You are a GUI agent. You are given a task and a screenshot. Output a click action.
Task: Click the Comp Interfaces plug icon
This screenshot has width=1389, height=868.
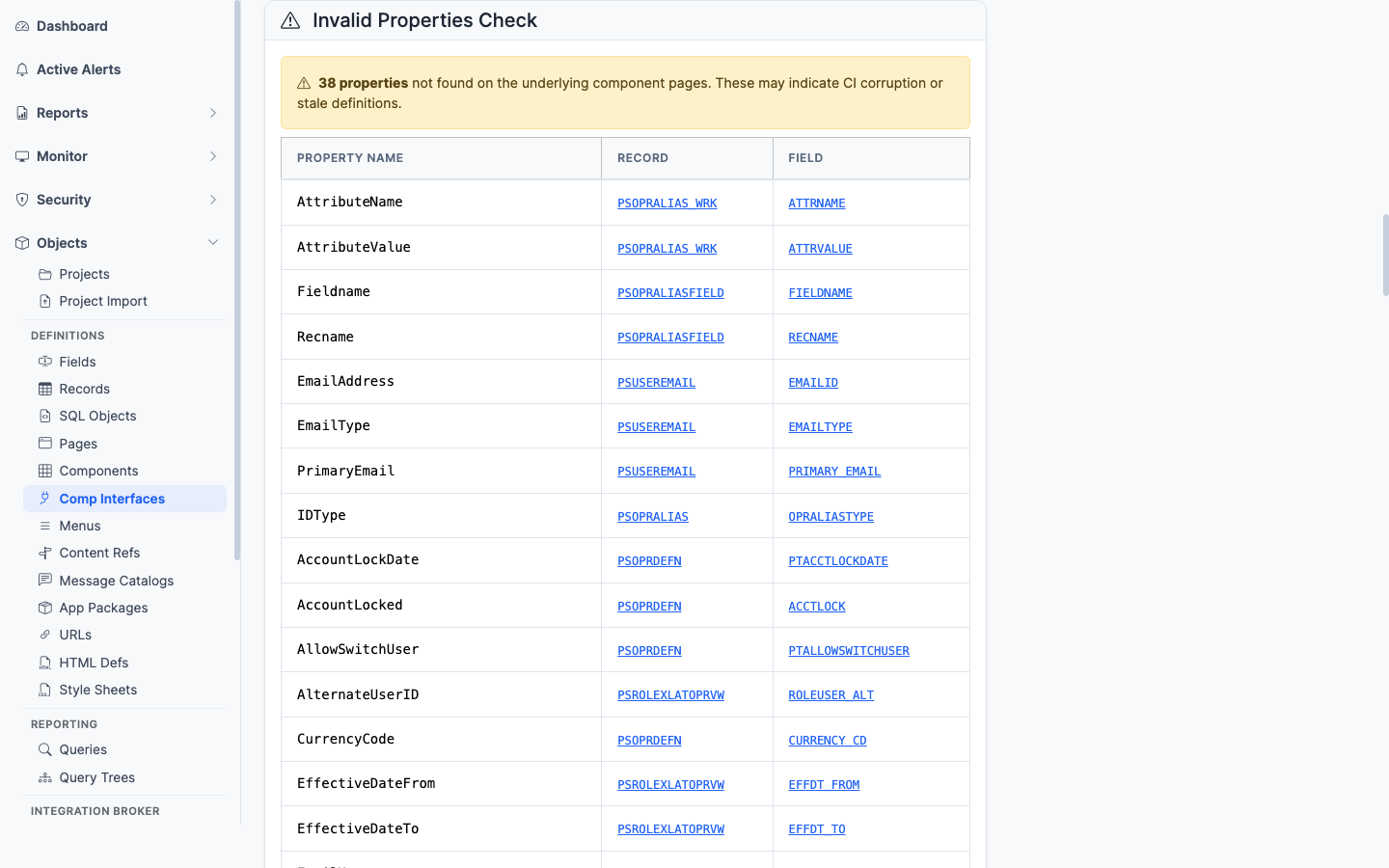tap(45, 499)
